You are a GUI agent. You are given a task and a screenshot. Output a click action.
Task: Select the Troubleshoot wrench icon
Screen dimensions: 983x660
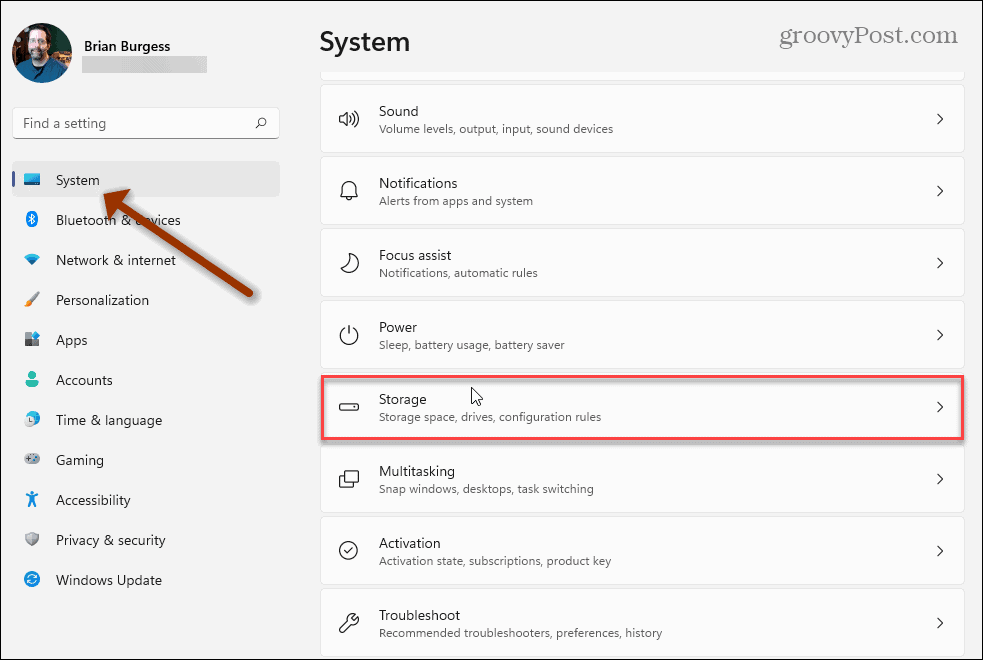(x=348, y=622)
